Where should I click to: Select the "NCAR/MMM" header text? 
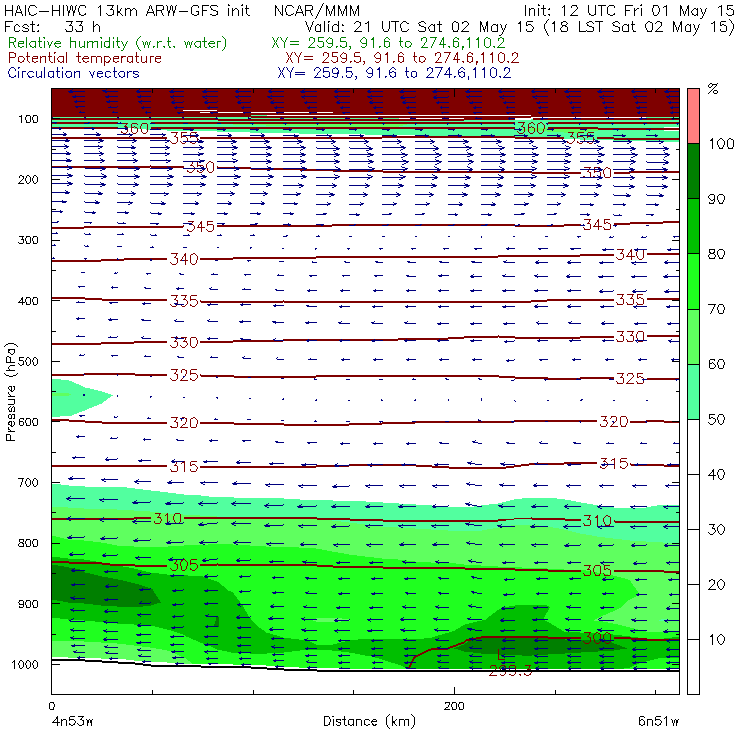[317, 11]
